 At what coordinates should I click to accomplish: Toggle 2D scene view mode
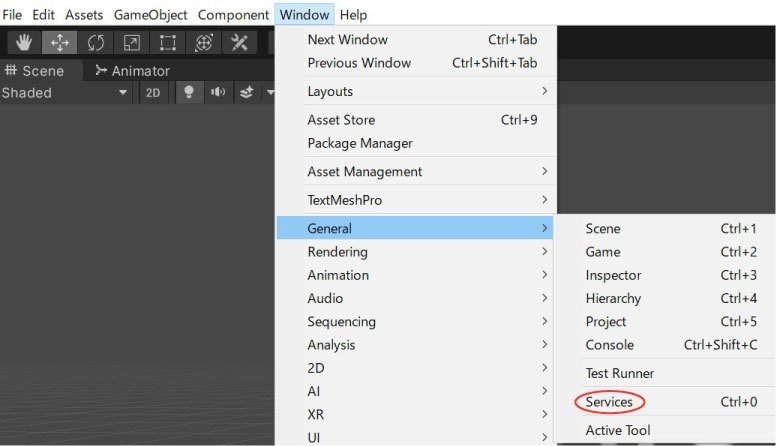coord(153,93)
